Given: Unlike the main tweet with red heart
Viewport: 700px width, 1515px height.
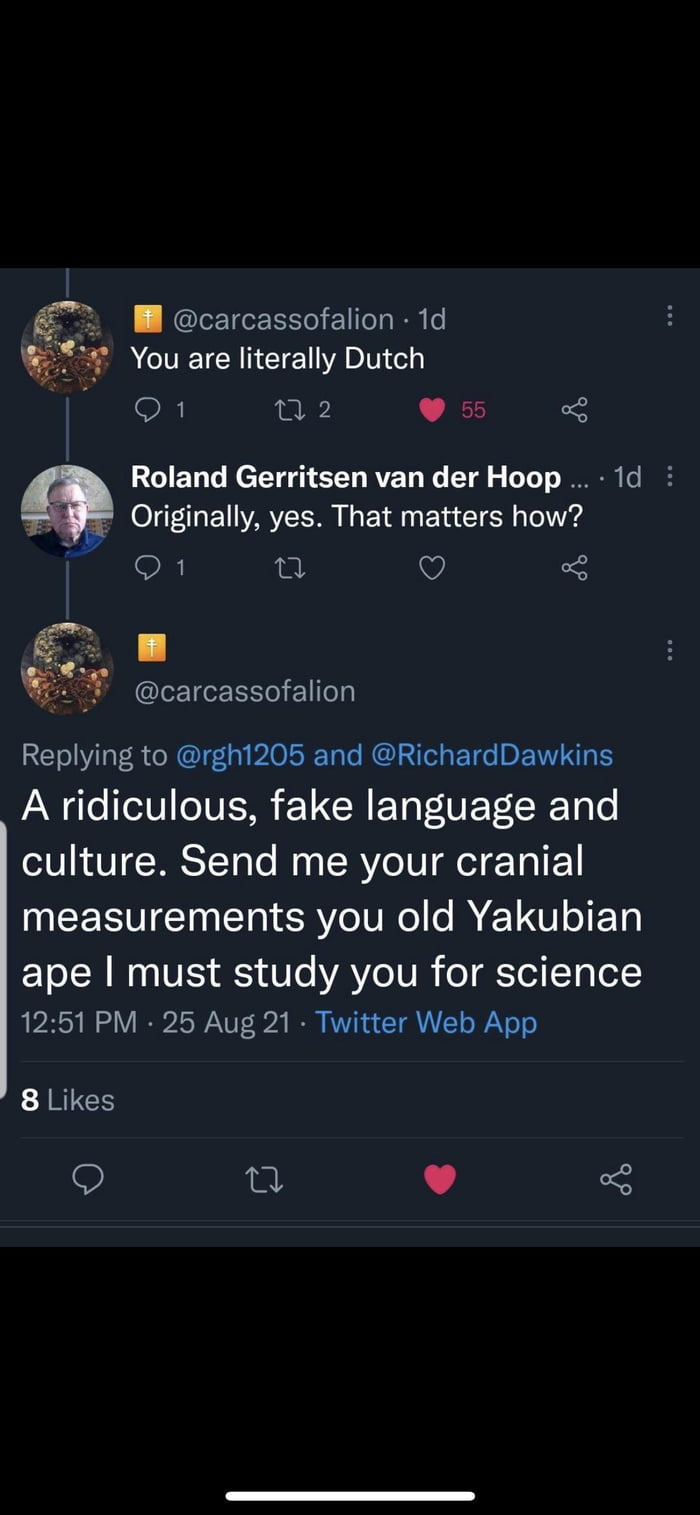Looking at the screenshot, I should tap(440, 1180).
